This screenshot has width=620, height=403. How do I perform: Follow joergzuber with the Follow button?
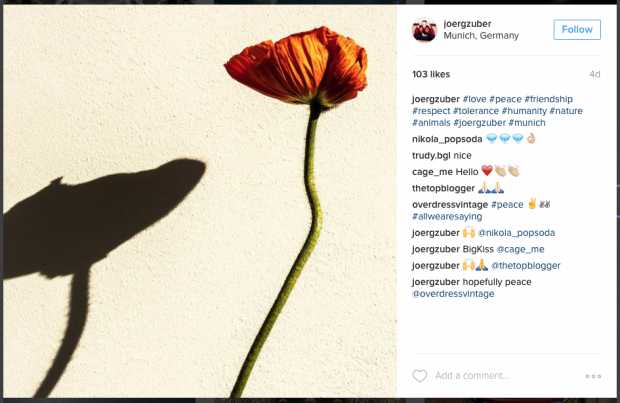577,30
